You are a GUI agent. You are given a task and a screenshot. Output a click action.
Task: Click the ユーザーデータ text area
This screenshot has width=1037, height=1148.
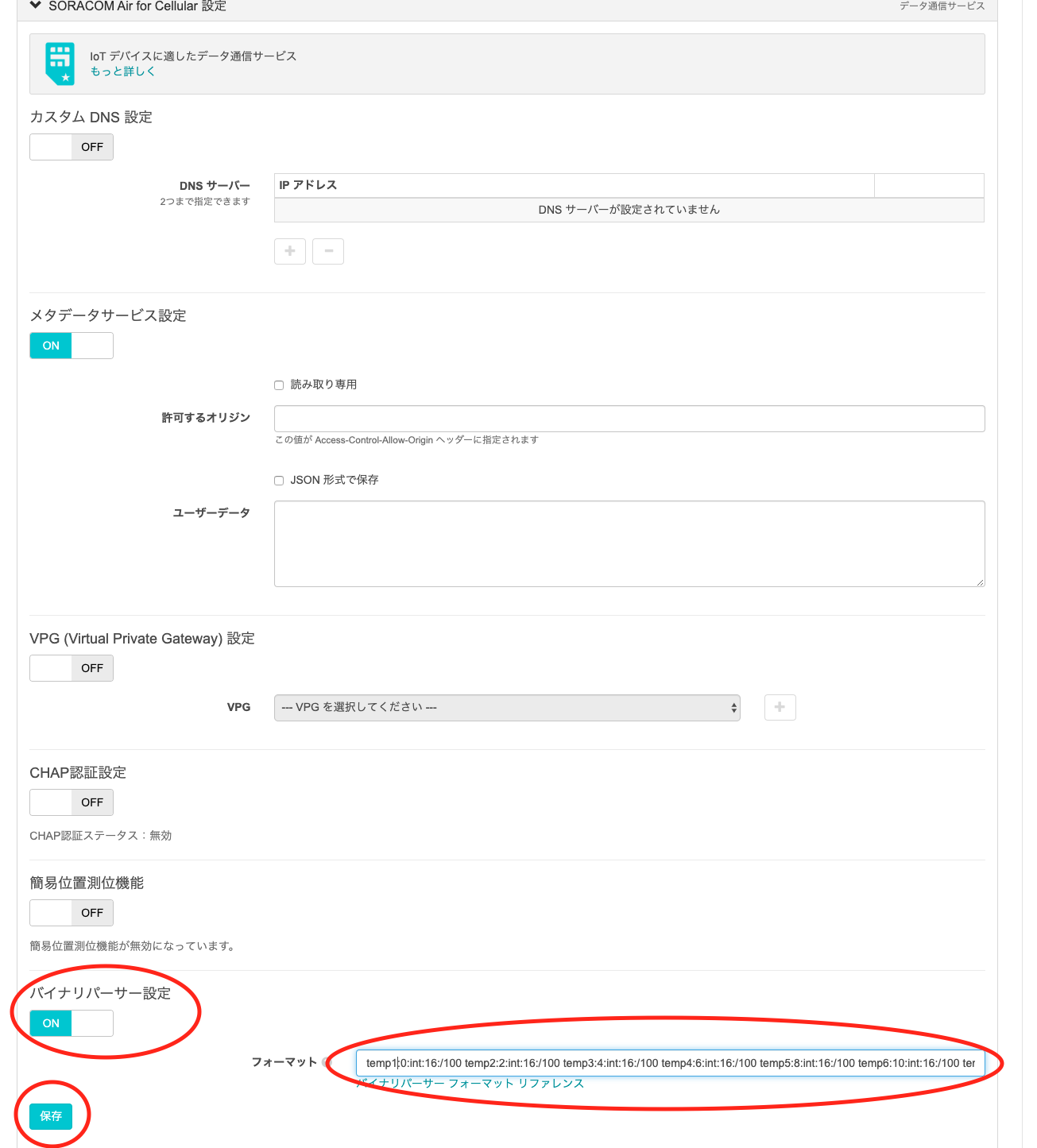point(629,543)
